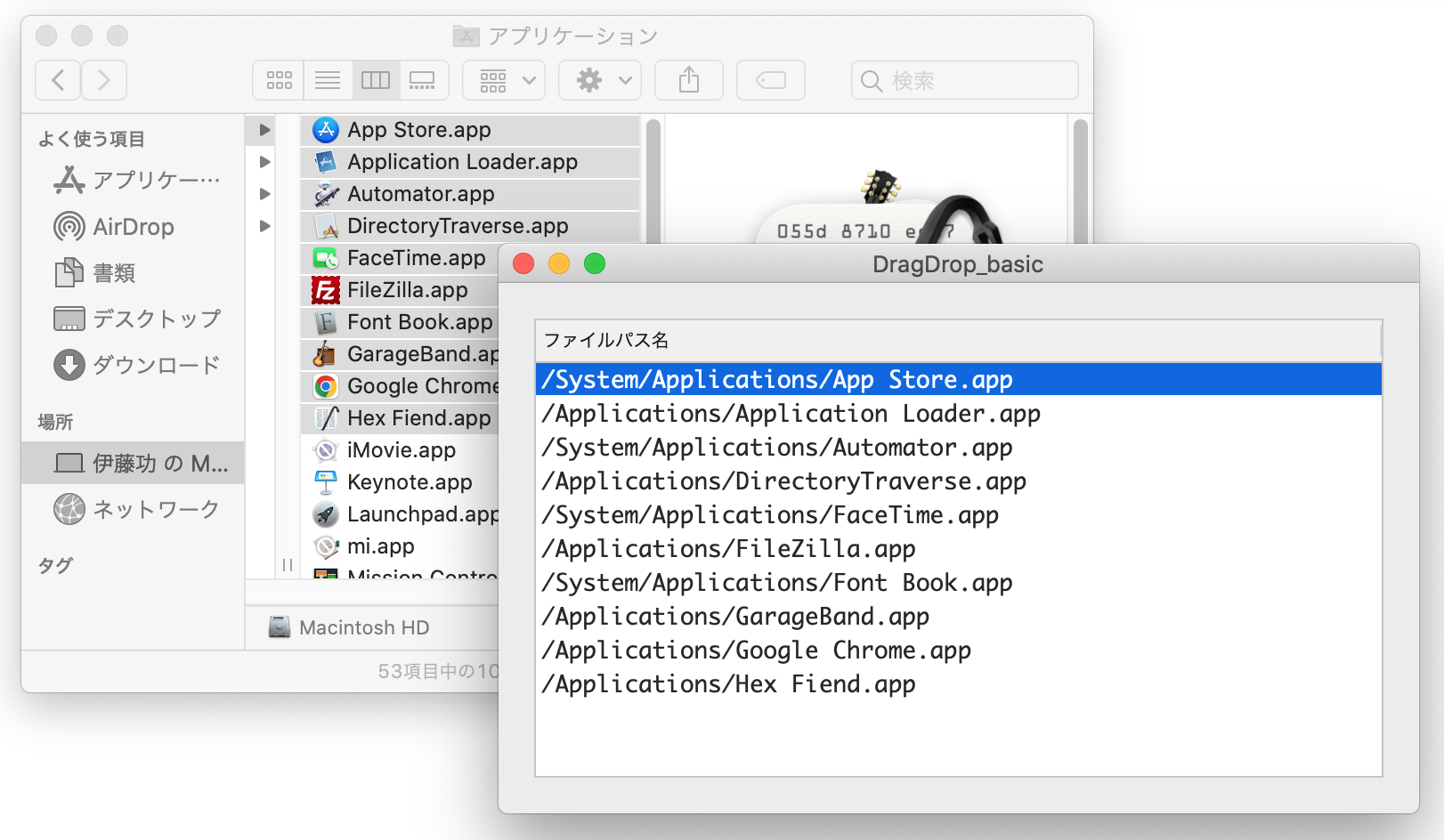The image size is (1444, 840).
Task: Click the Share toolbar button
Action: tap(689, 80)
